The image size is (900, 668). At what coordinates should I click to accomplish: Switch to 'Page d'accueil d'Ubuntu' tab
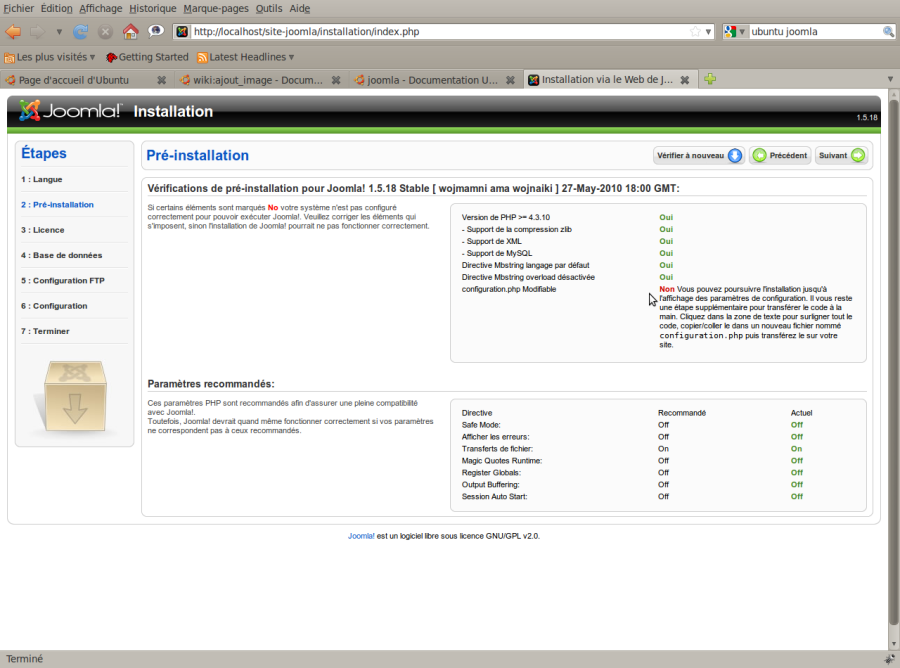point(73,80)
